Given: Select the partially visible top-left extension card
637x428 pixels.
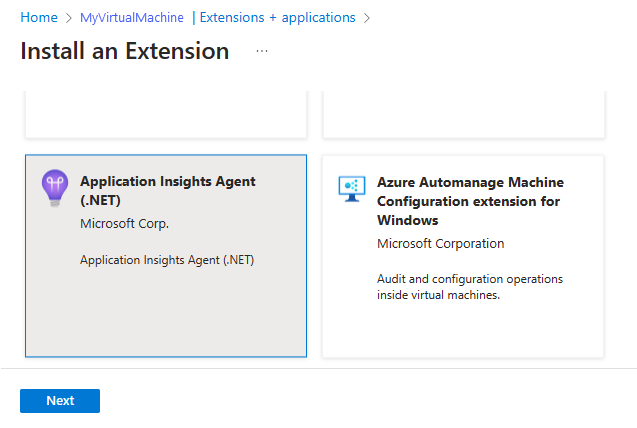Looking at the screenshot, I should click(165, 113).
